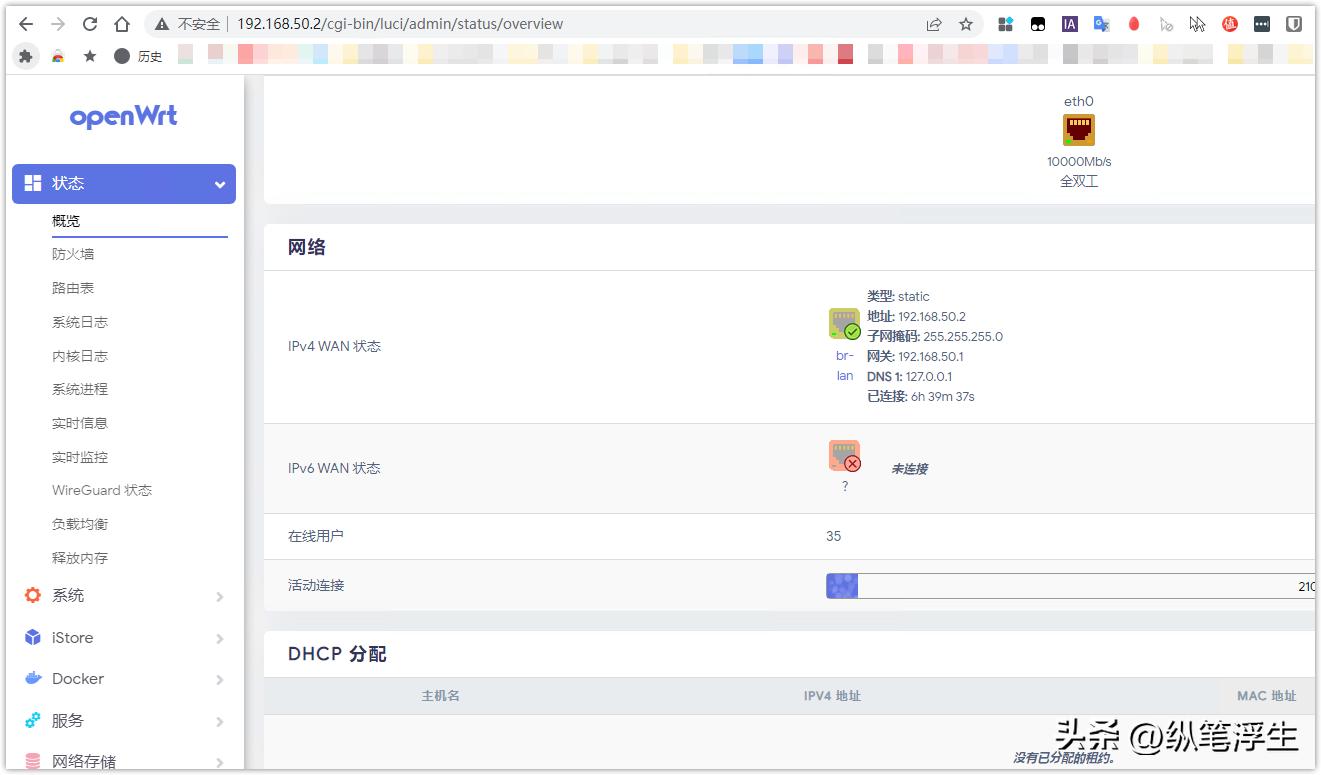Click the disconnected IPv6 WAN interface icon

(844, 455)
